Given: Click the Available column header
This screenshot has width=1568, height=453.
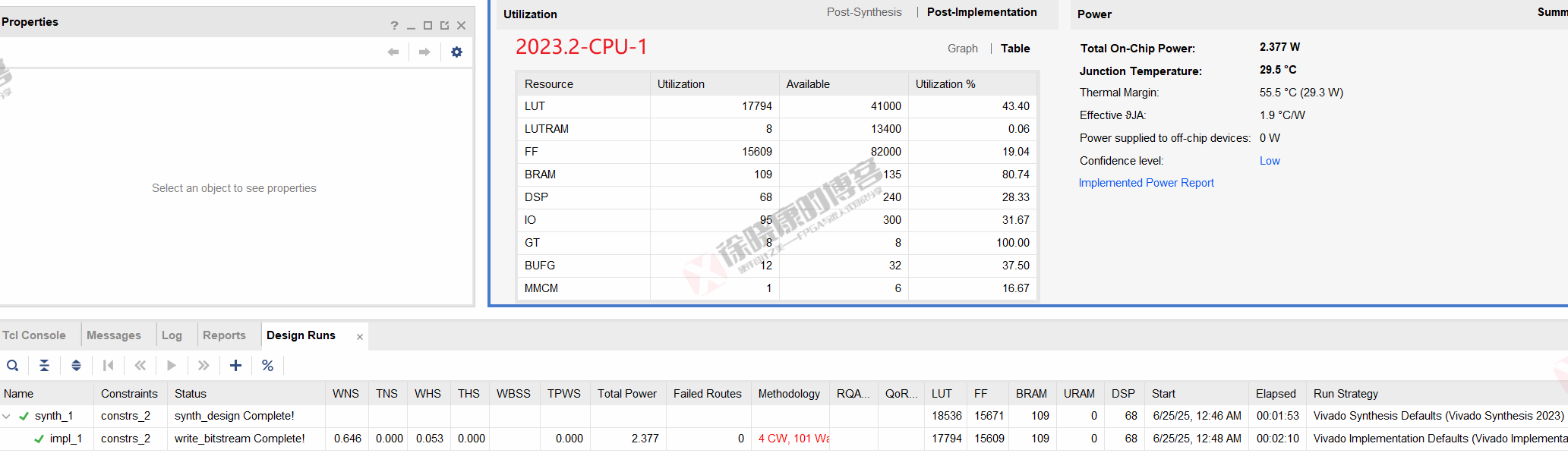Looking at the screenshot, I should click(x=844, y=84).
